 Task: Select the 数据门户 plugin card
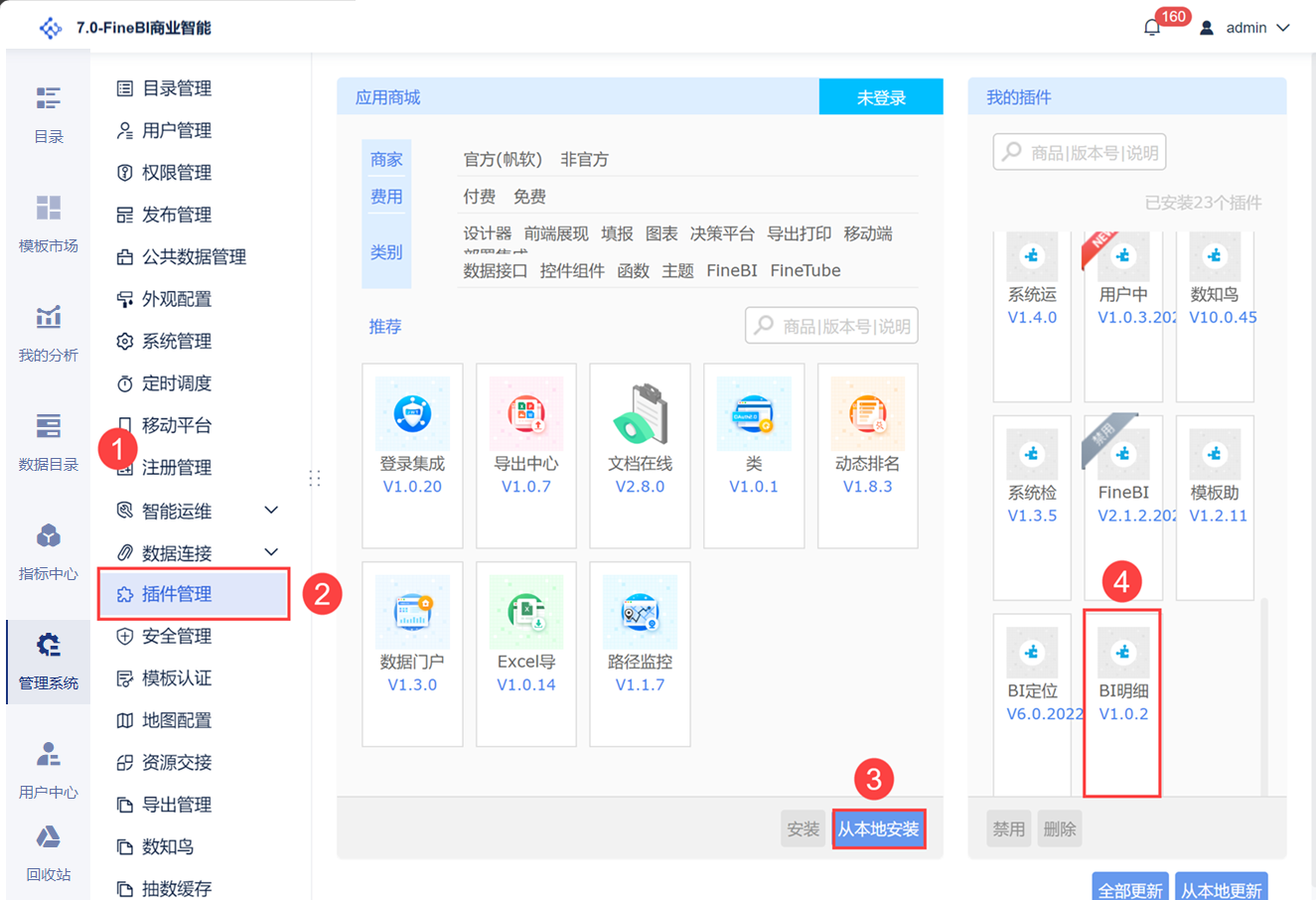(412, 655)
